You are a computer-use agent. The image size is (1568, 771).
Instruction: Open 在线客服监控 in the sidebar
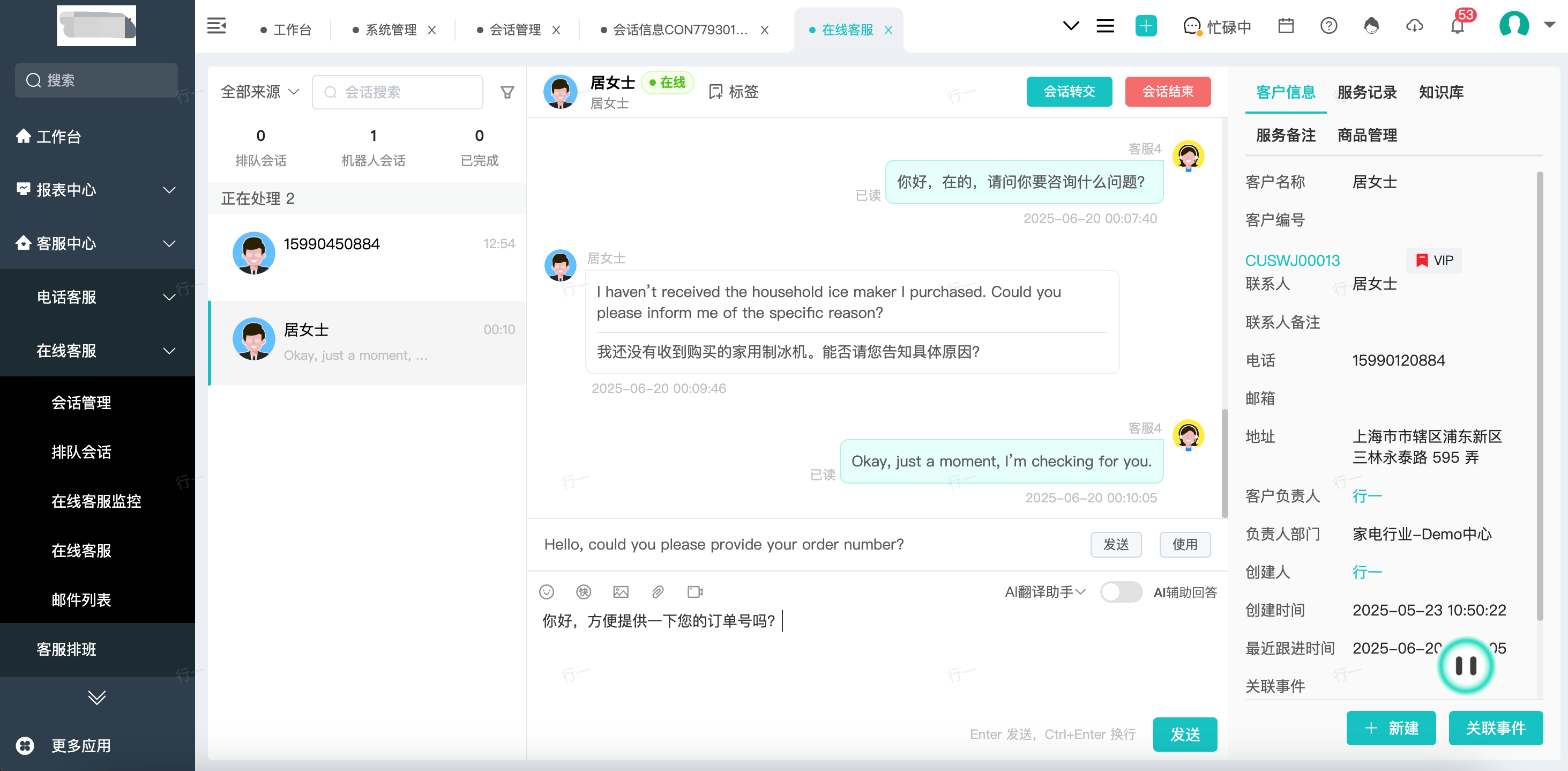pos(96,501)
